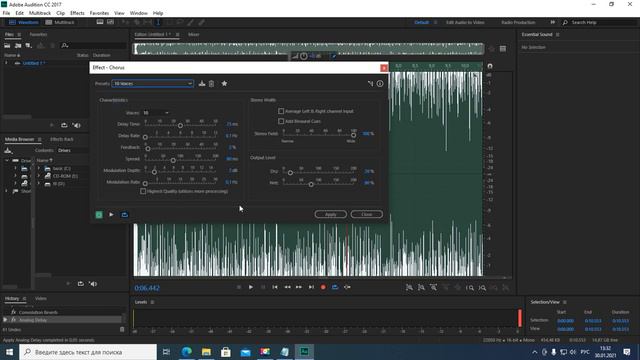Import file icon in Files panel
640x360 pixels.
click(x=18, y=45)
